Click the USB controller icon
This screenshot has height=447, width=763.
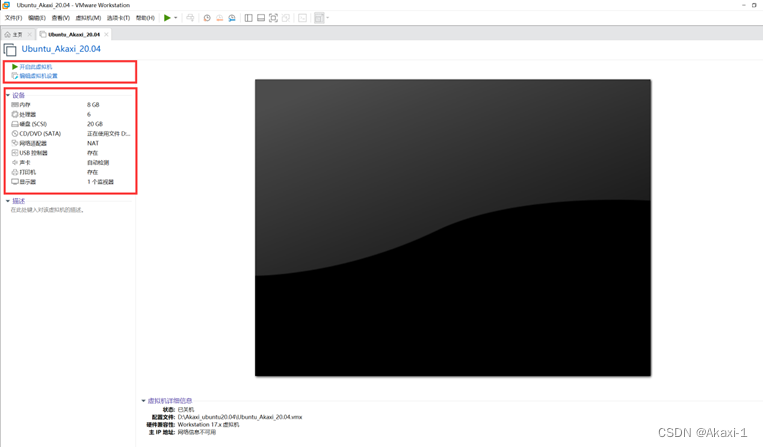pyautogui.click(x=15, y=153)
